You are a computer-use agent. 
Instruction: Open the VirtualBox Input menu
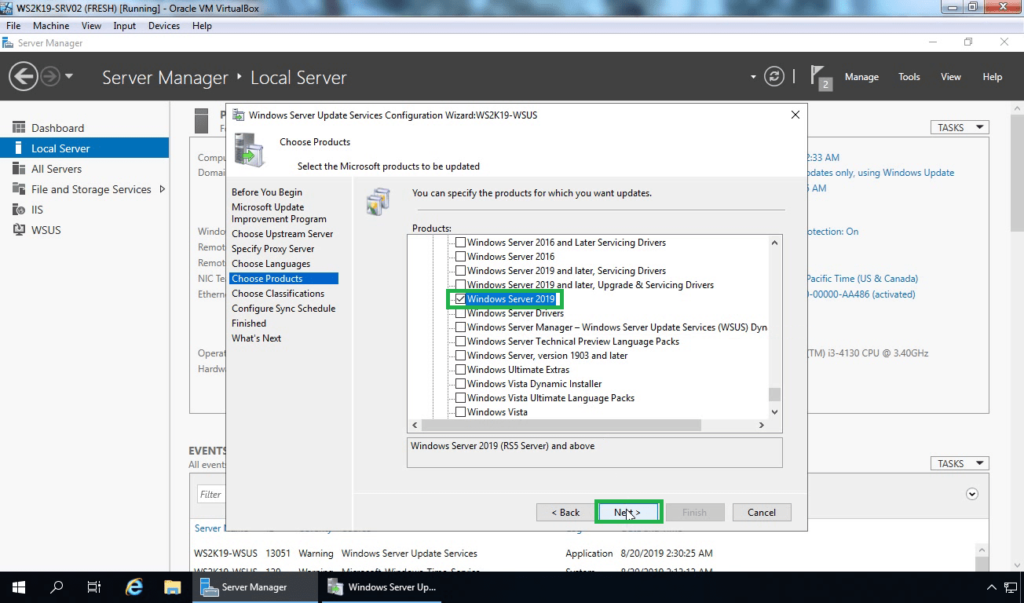pyautogui.click(x=124, y=25)
